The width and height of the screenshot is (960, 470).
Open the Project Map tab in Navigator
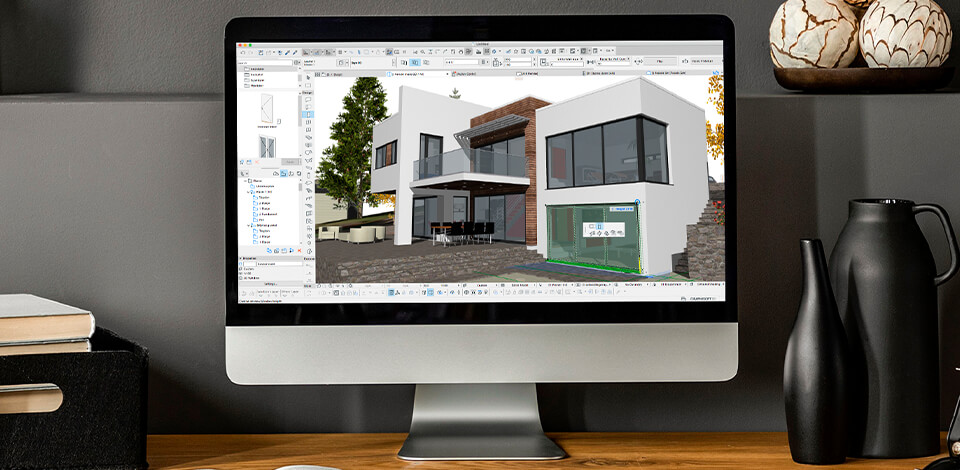click(276, 173)
